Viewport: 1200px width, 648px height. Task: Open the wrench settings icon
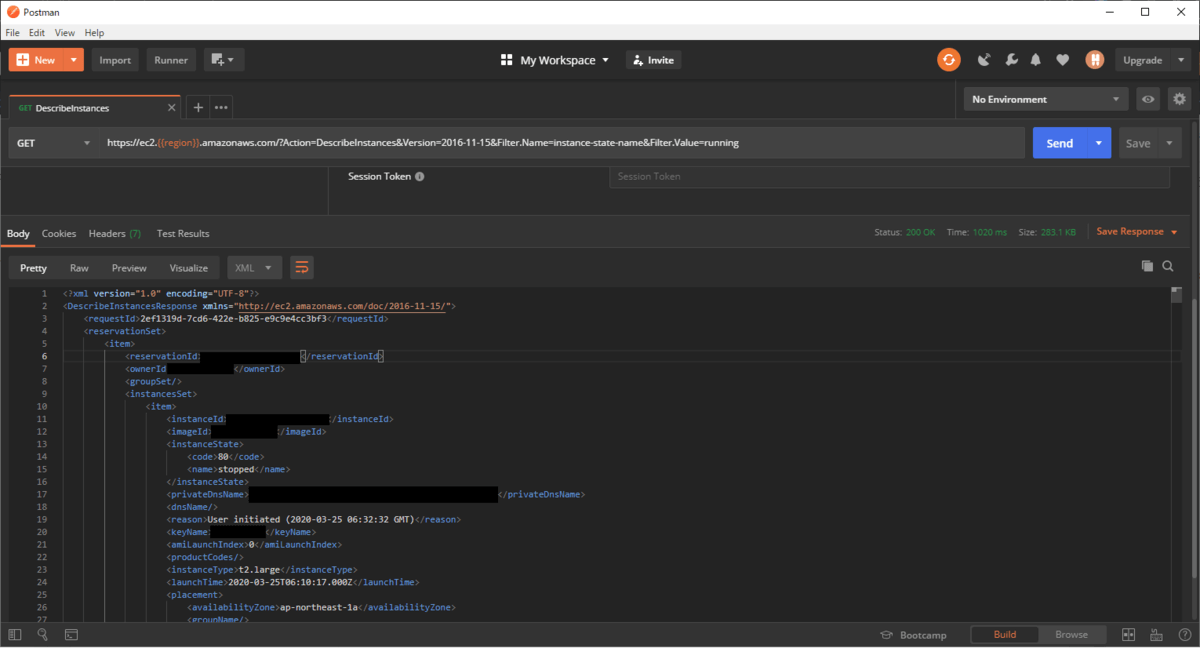(1011, 60)
